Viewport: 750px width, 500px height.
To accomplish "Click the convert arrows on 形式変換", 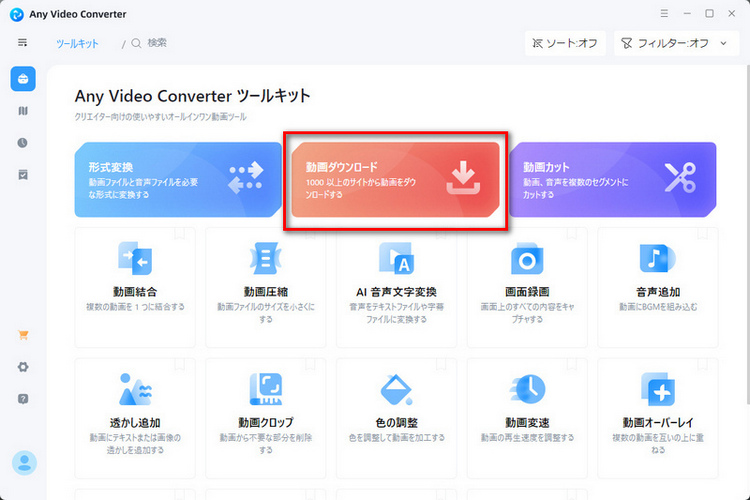I will point(245,178).
